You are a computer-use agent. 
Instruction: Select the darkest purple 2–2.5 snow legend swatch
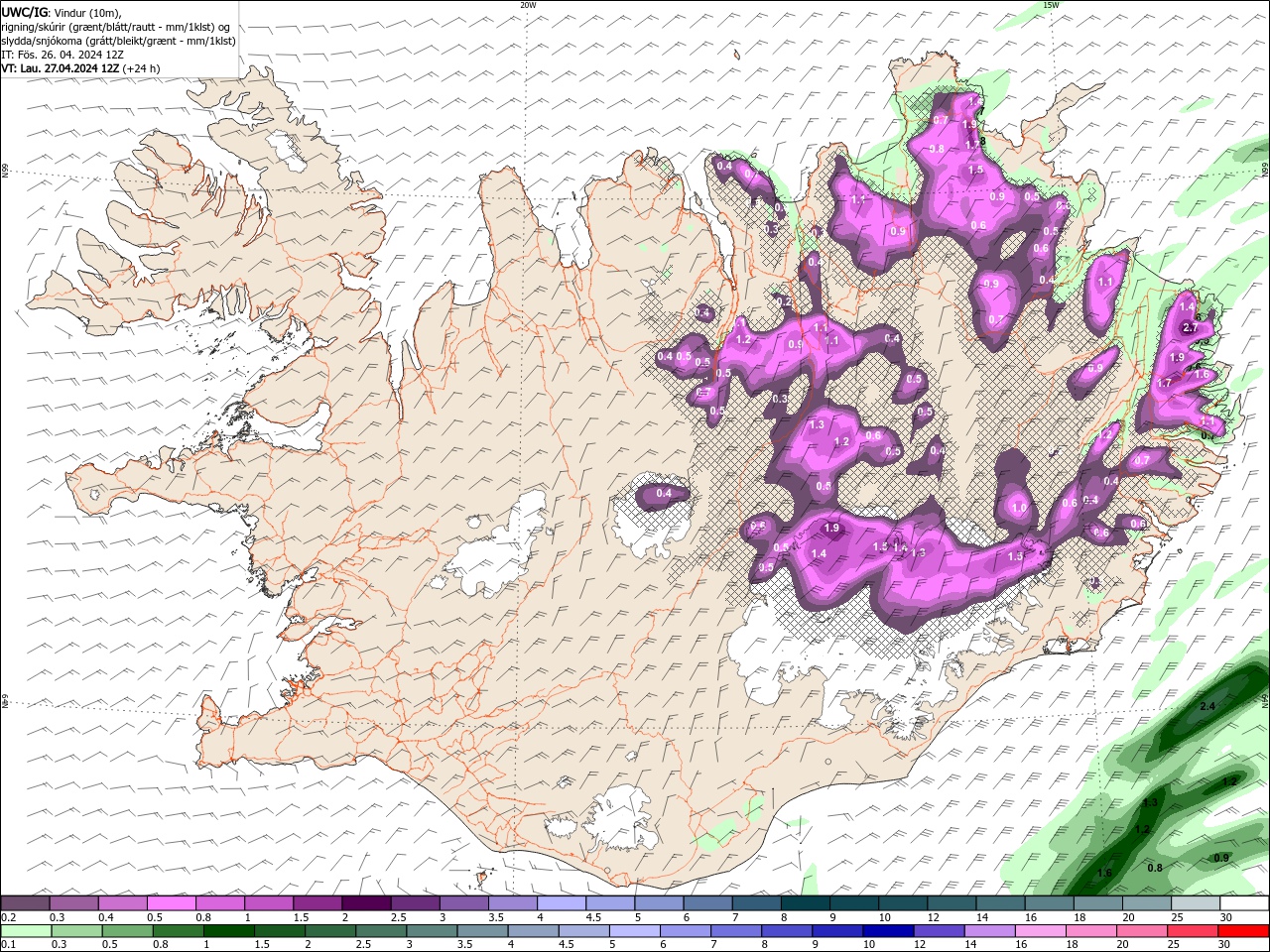pyautogui.click(x=366, y=903)
